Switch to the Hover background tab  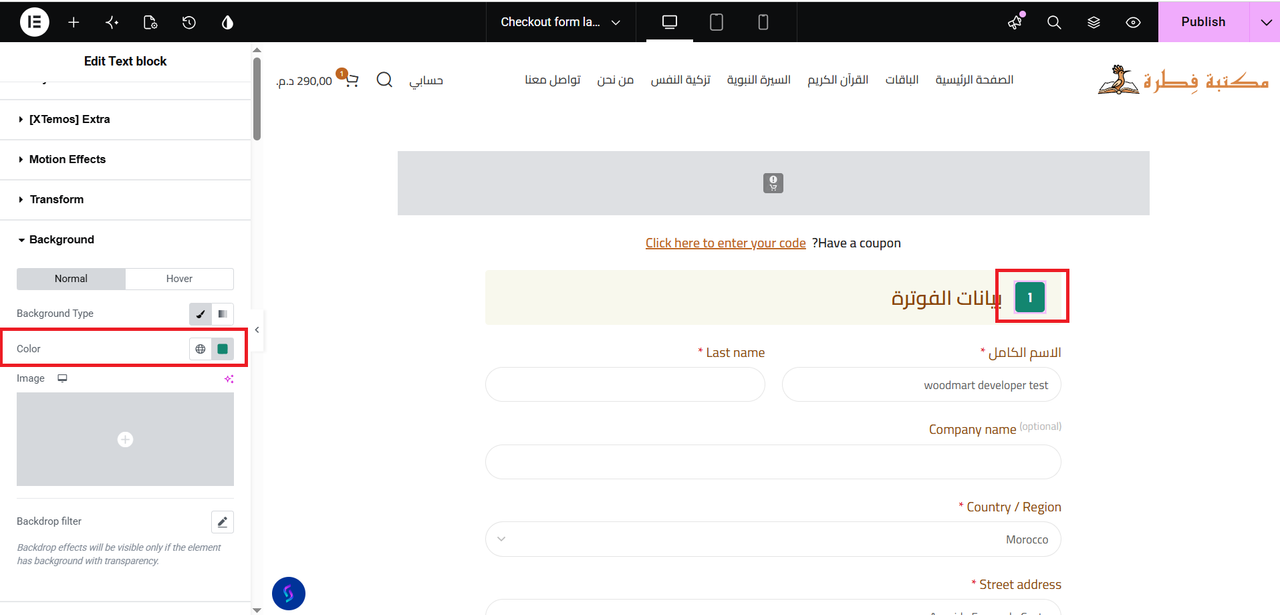(x=180, y=279)
